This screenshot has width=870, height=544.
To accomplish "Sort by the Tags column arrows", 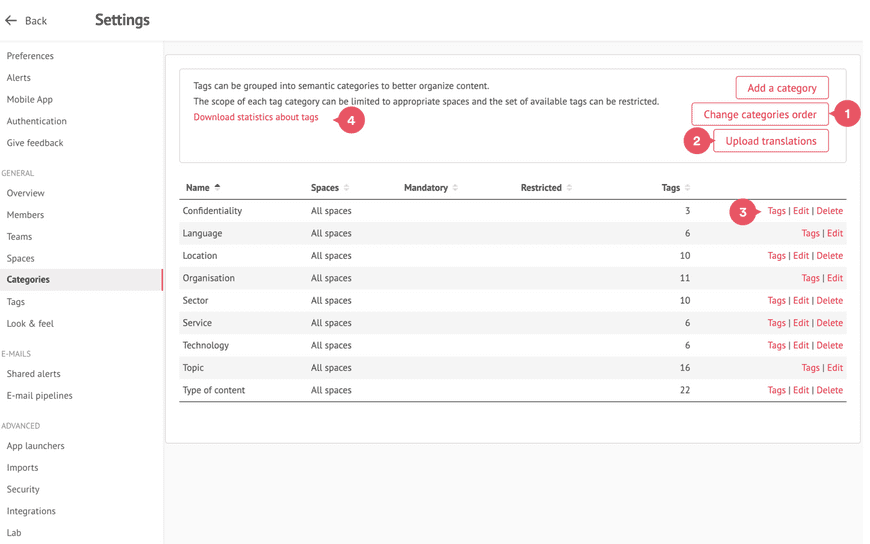I will [x=687, y=188].
